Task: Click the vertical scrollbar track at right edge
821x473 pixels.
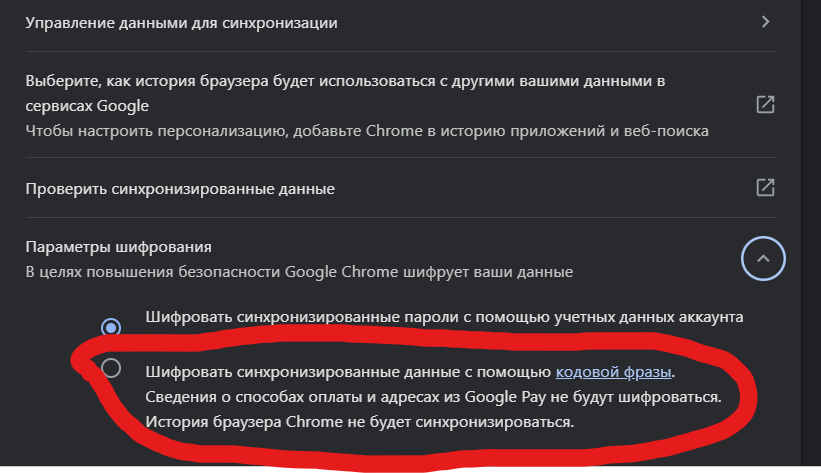Action: pos(811,233)
